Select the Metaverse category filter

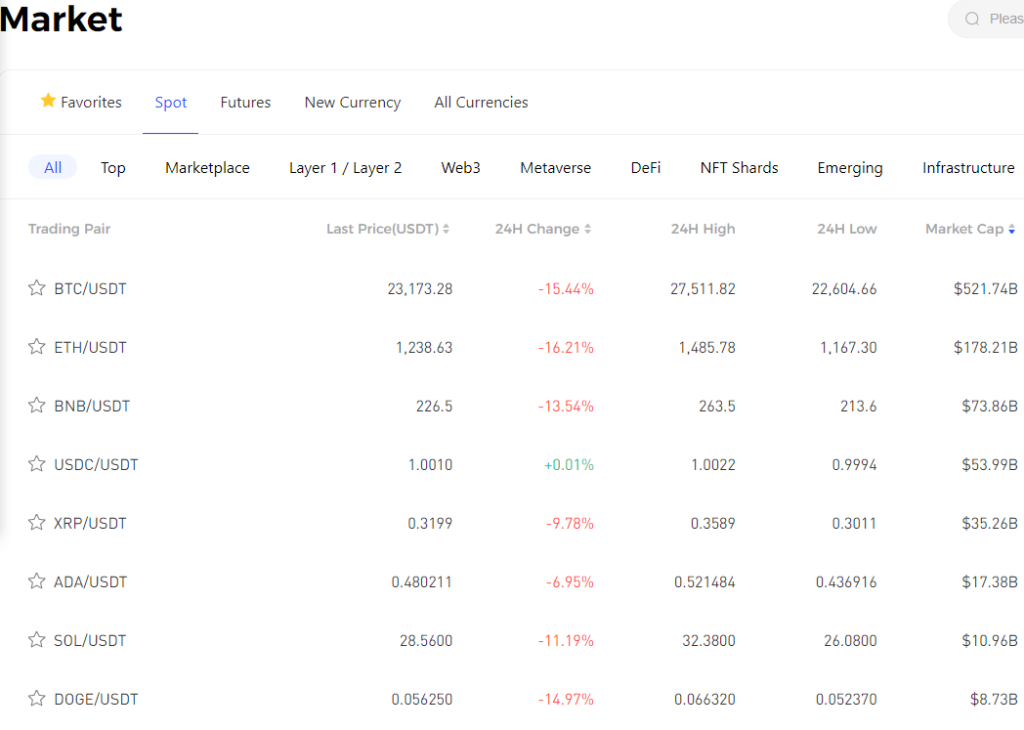pos(555,168)
